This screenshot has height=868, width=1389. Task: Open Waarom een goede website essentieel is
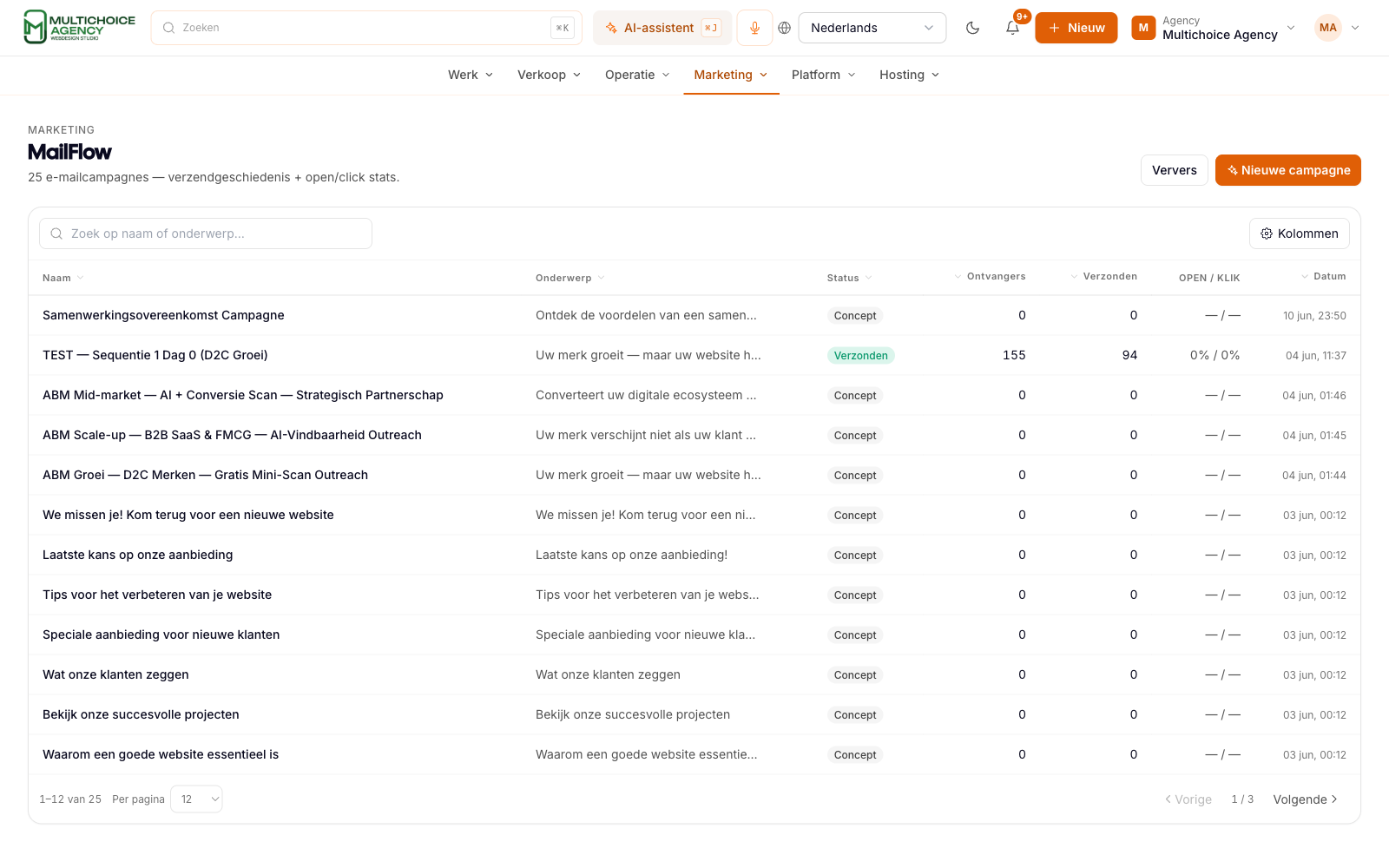point(161,754)
